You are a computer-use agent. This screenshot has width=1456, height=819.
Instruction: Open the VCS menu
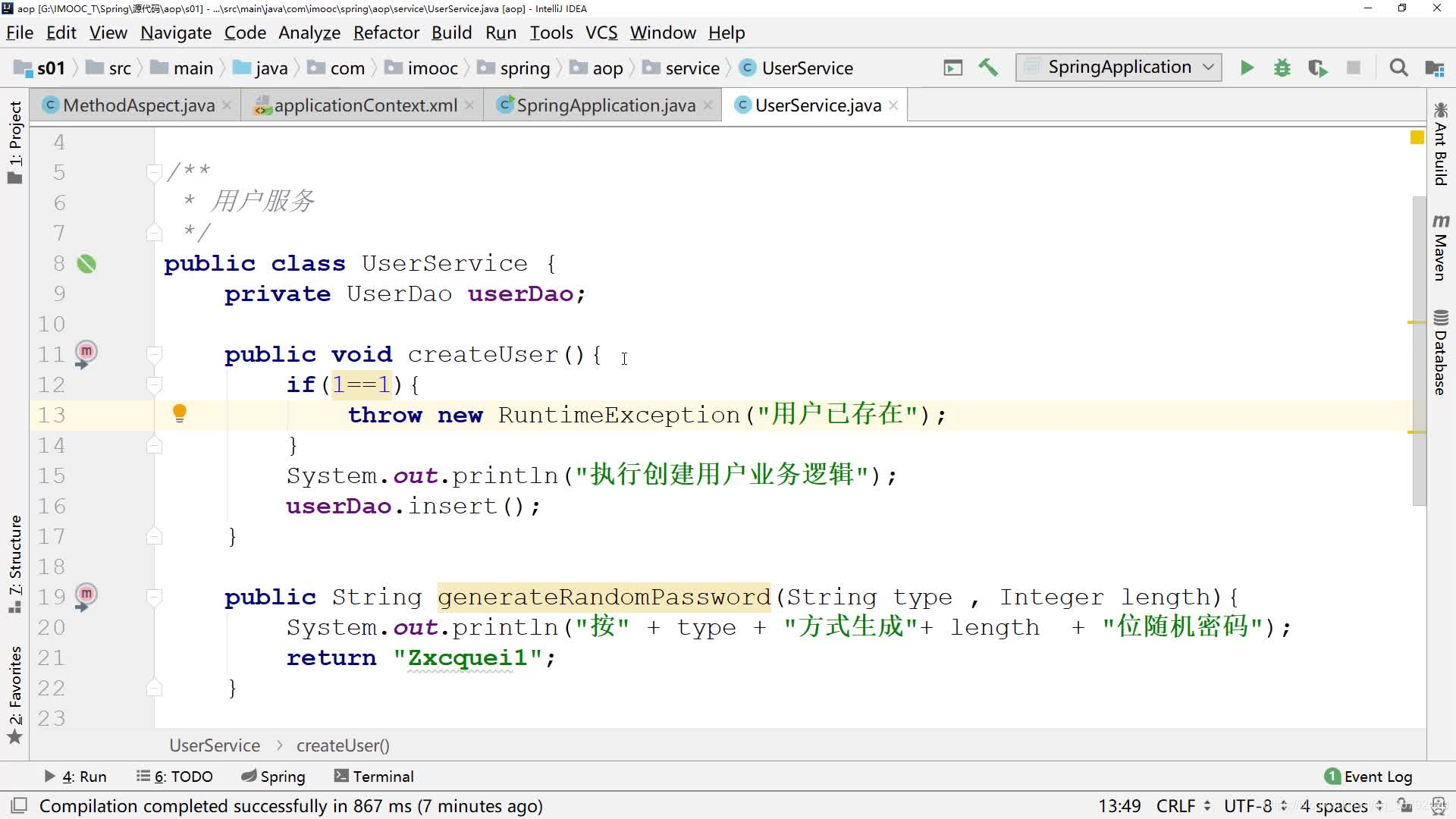[x=601, y=33]
